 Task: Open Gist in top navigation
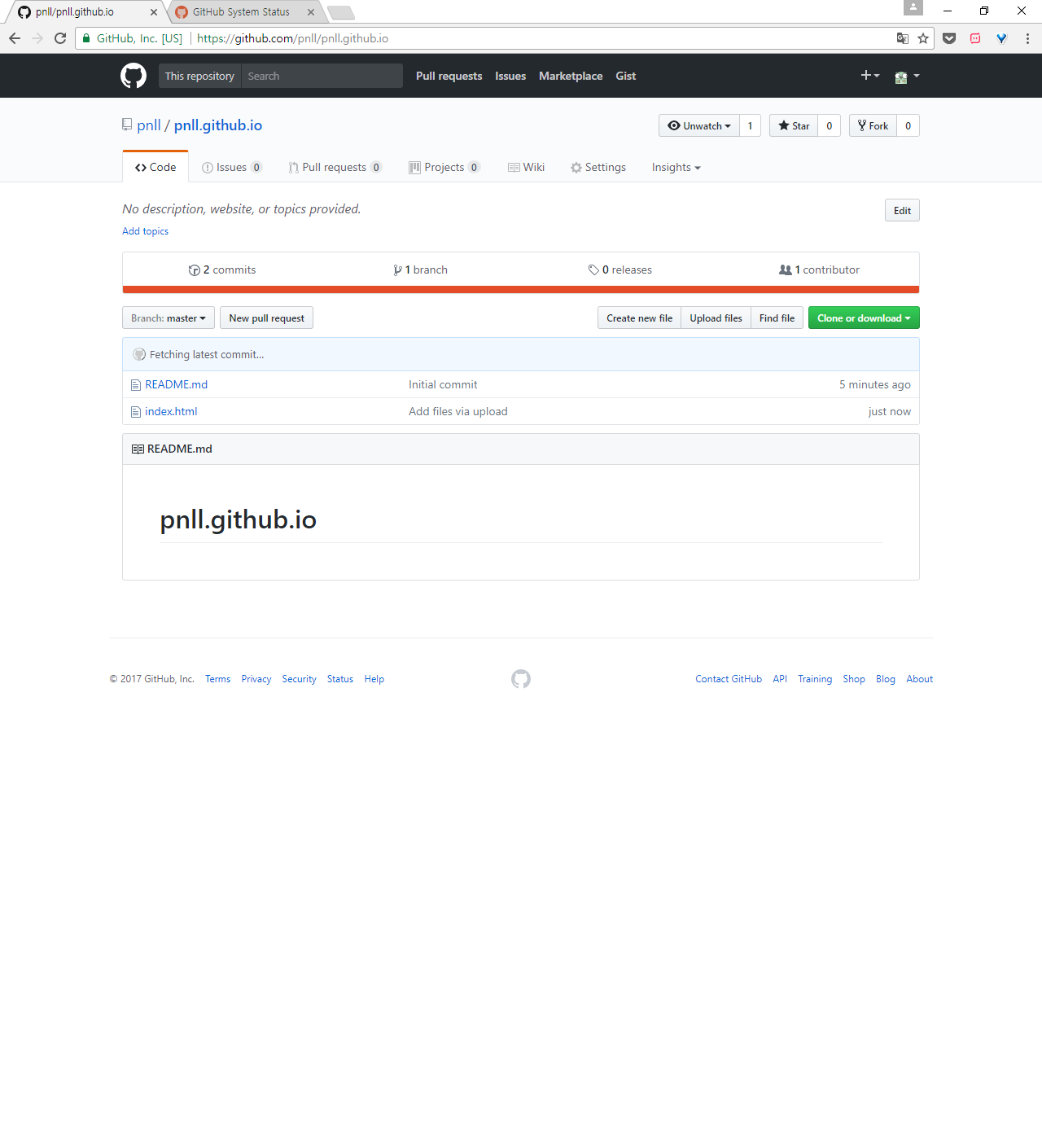625,76
